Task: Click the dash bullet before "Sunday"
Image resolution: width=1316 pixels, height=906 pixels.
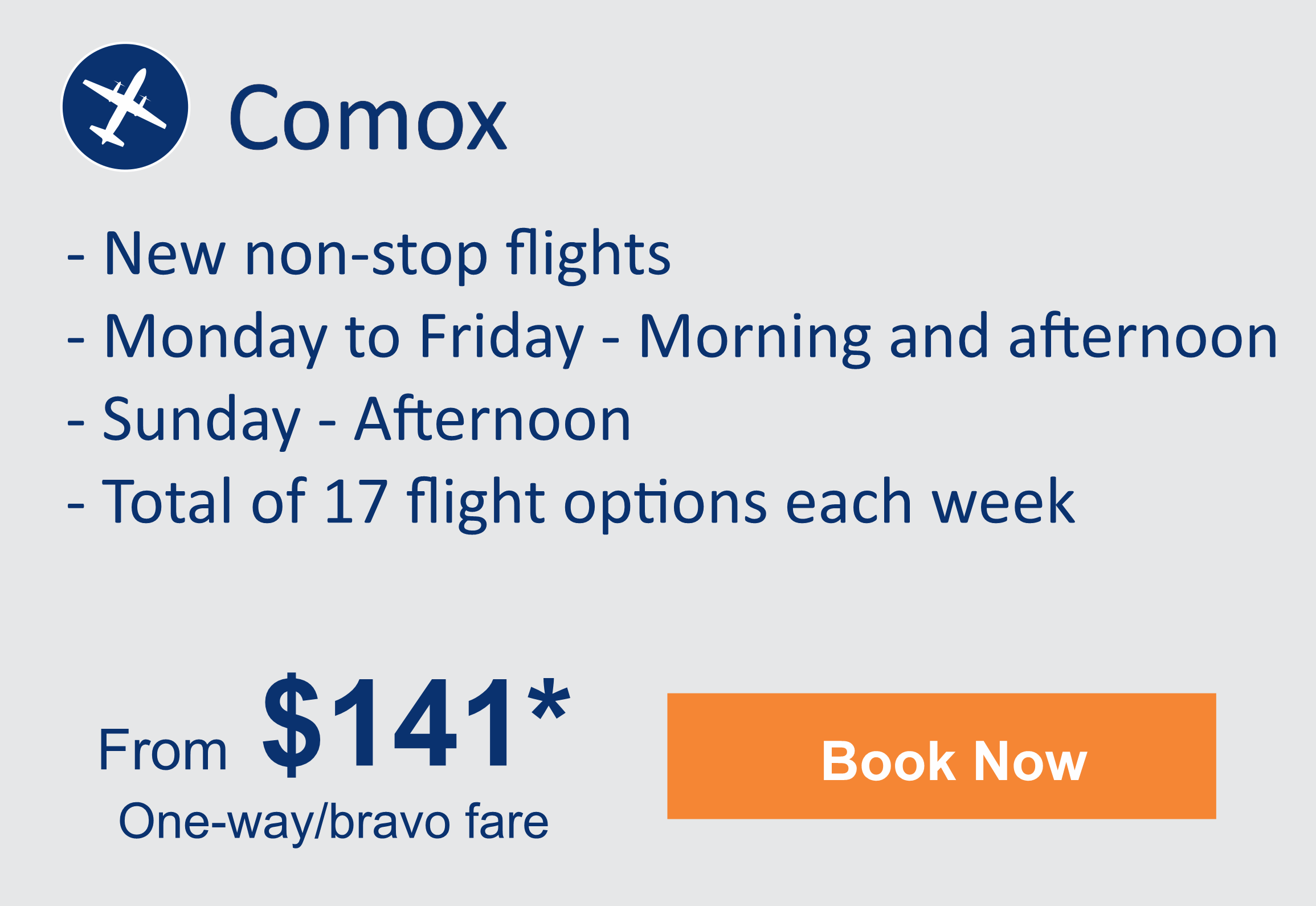Action: click(76, 423)
